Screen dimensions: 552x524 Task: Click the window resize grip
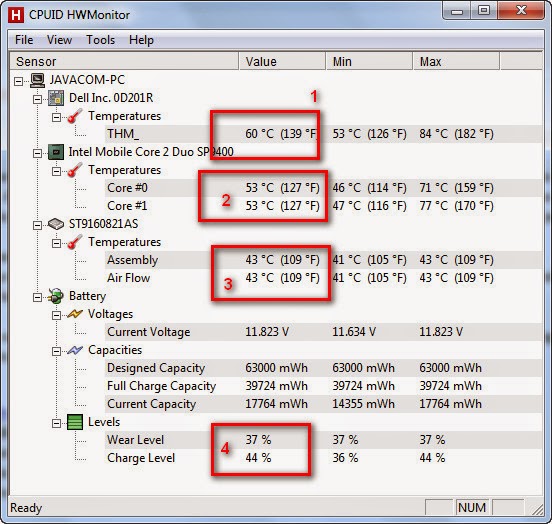tap(537, 510)
